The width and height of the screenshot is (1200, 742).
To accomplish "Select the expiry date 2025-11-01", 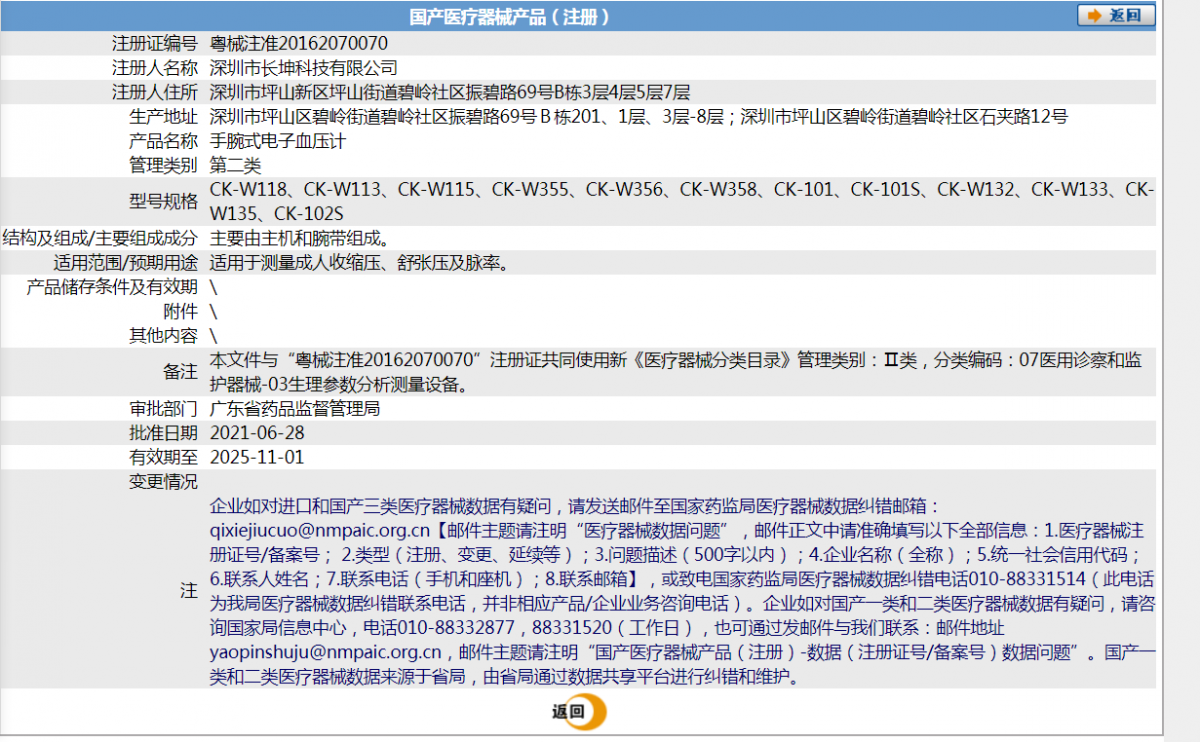I will coord(257,457).
